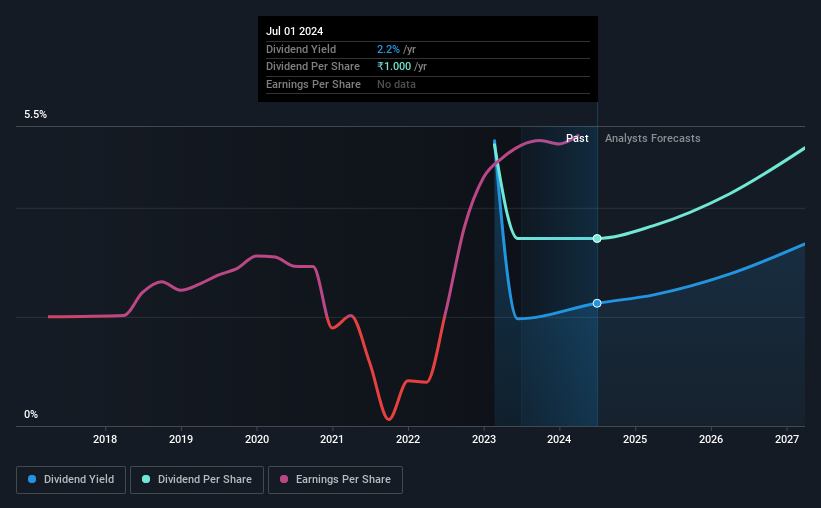Click the 'Past' label on the chart
This screenshot has height=508, width=821.
pos(577,138)
